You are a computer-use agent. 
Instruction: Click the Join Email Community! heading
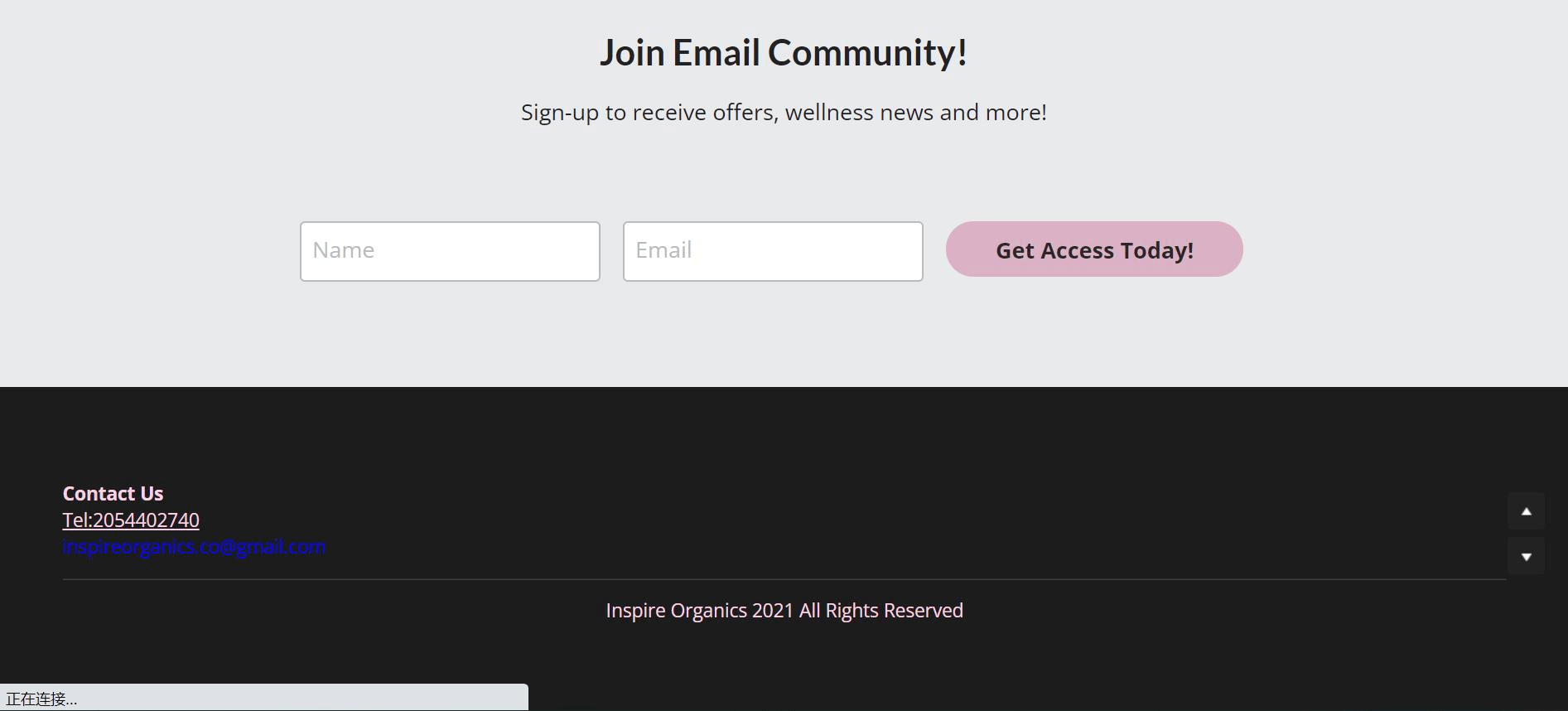pos(784,53)
